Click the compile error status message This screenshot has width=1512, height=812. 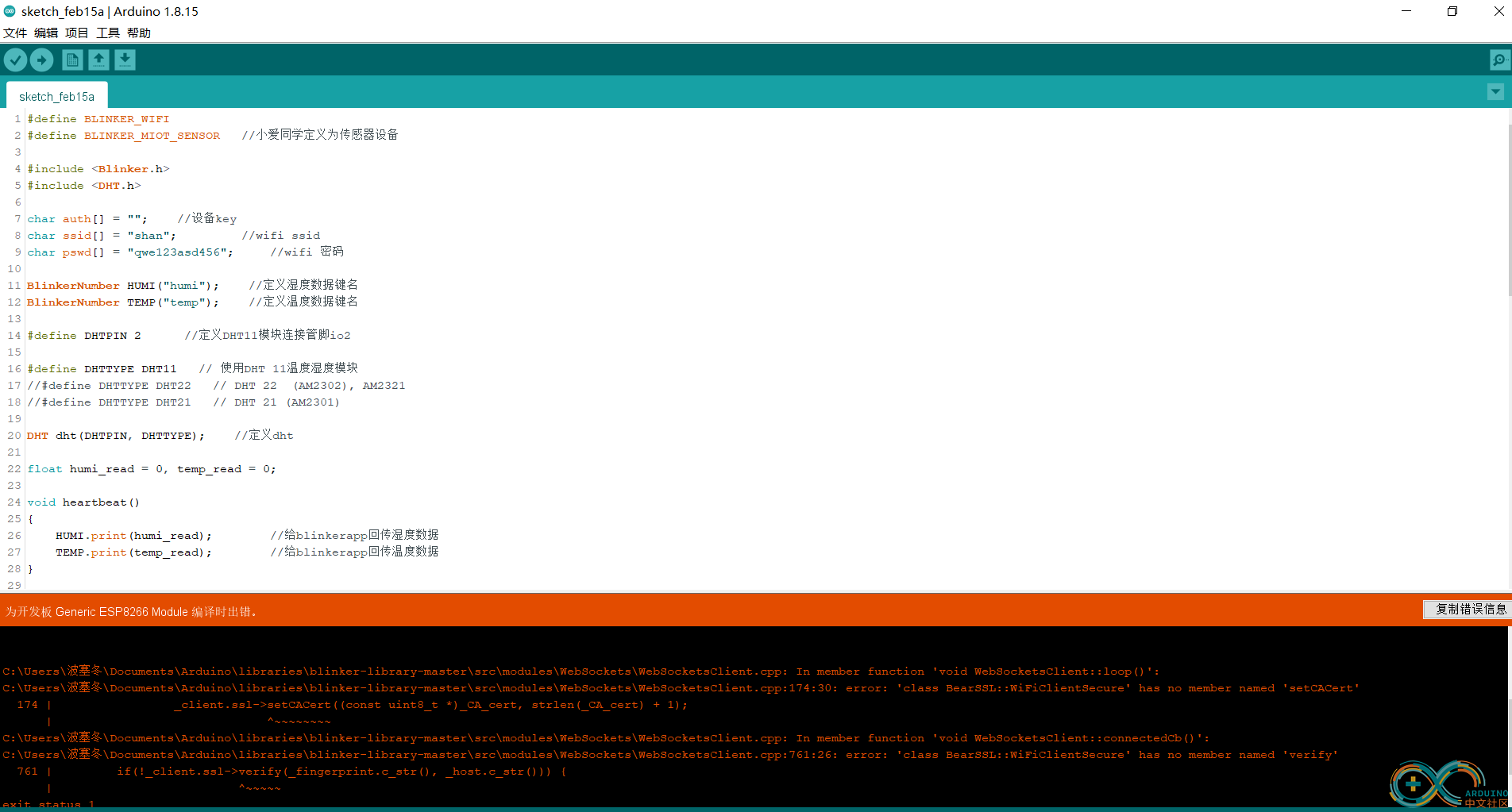tap(131, 611)
